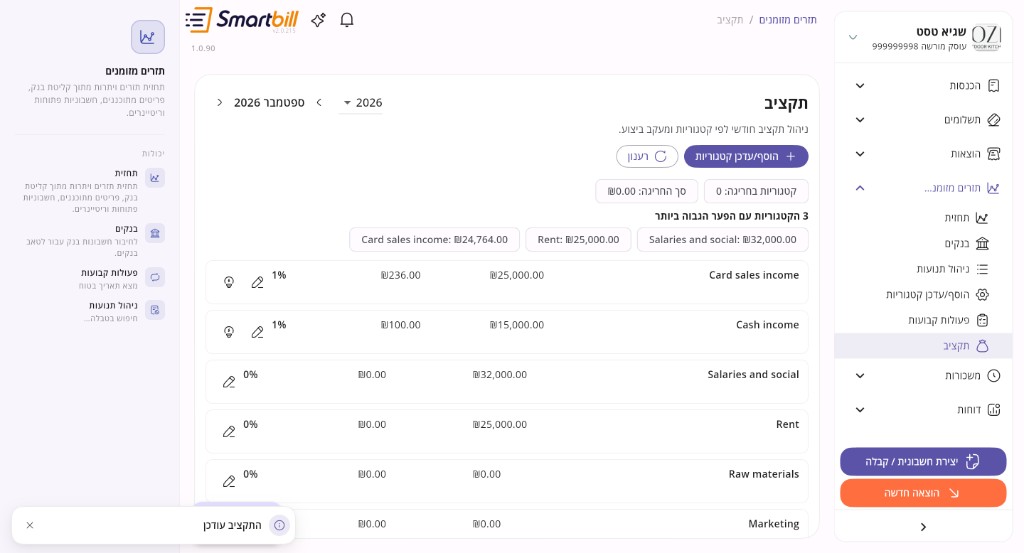Screen dimensions: 1024x553
Task: Expand the company account selector chevron
Action: [853, 37]
